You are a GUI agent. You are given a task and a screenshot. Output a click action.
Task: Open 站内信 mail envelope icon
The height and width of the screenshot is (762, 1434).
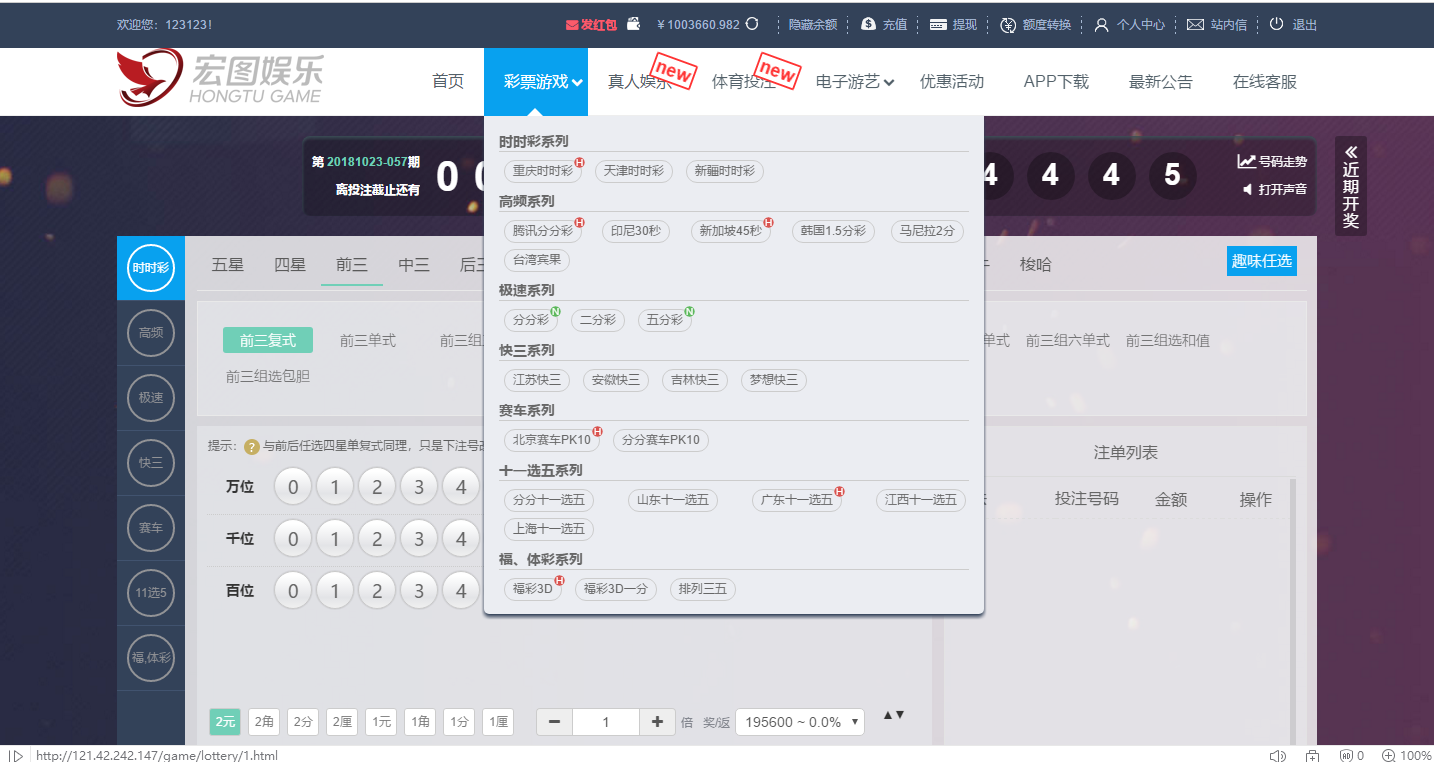(x=1195, y=24)
